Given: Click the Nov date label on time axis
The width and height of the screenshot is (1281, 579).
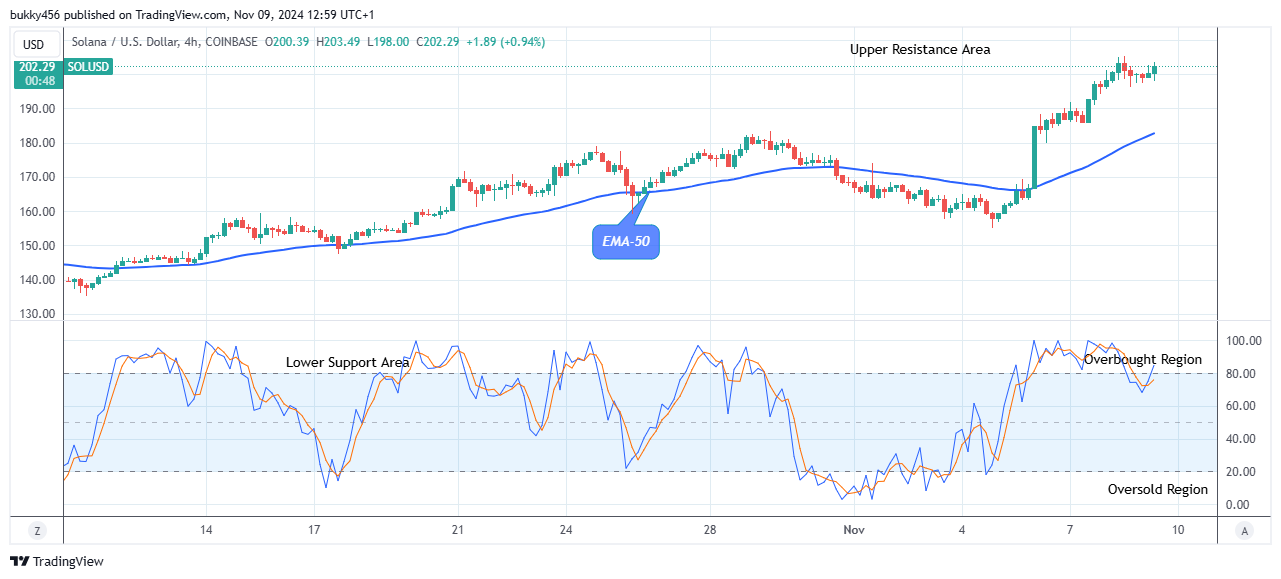Looking at the screenshot, I should (853, 529).
